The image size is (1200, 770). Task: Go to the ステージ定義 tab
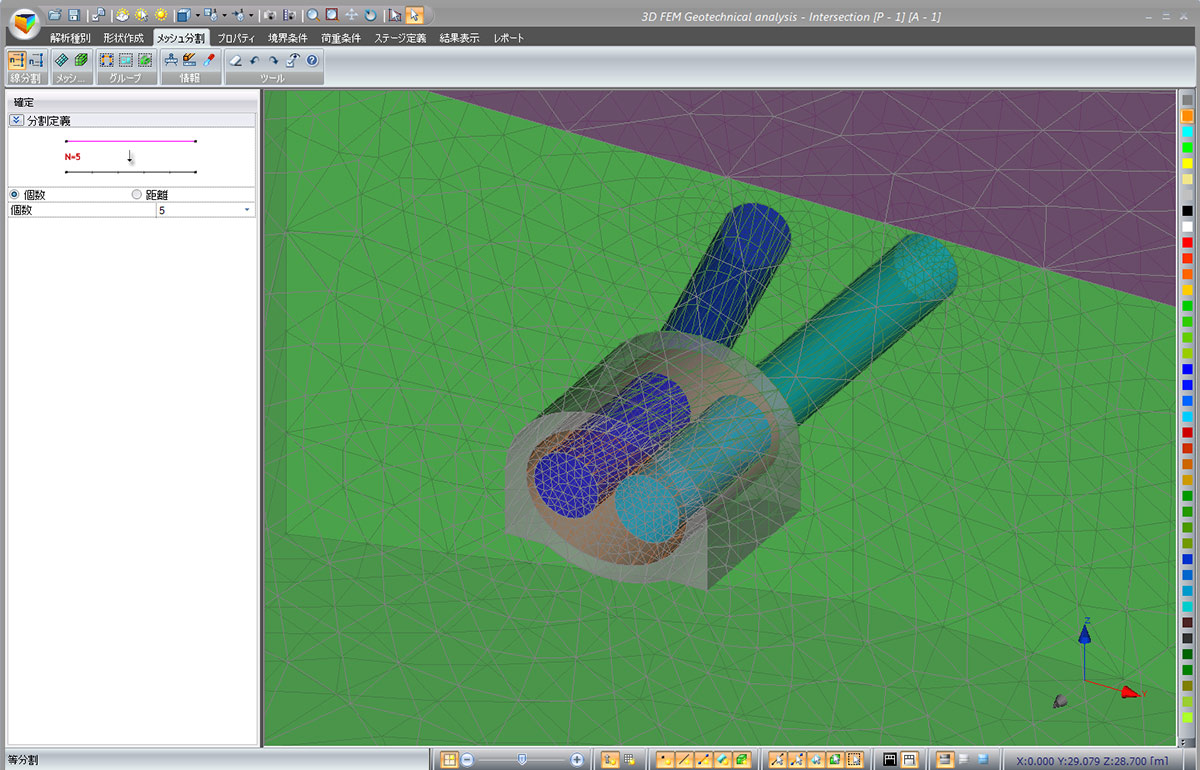400,38
